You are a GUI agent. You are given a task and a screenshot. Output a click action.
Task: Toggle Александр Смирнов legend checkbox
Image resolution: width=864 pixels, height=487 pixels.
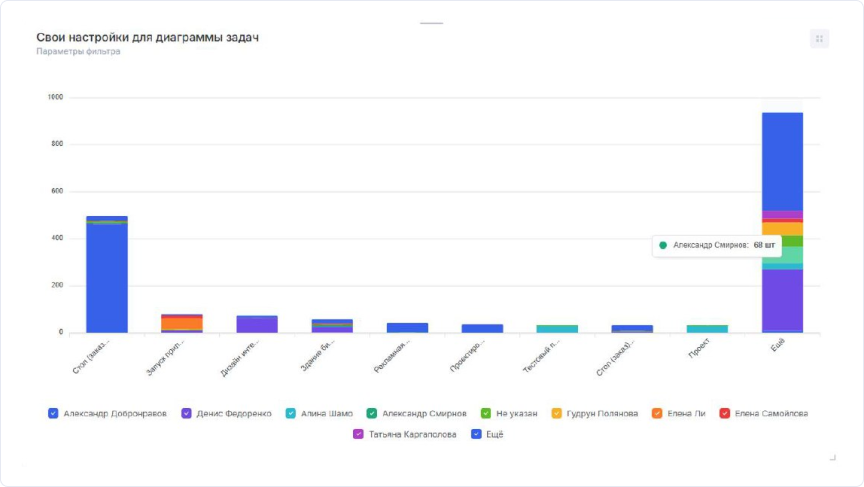click(371, 413)
